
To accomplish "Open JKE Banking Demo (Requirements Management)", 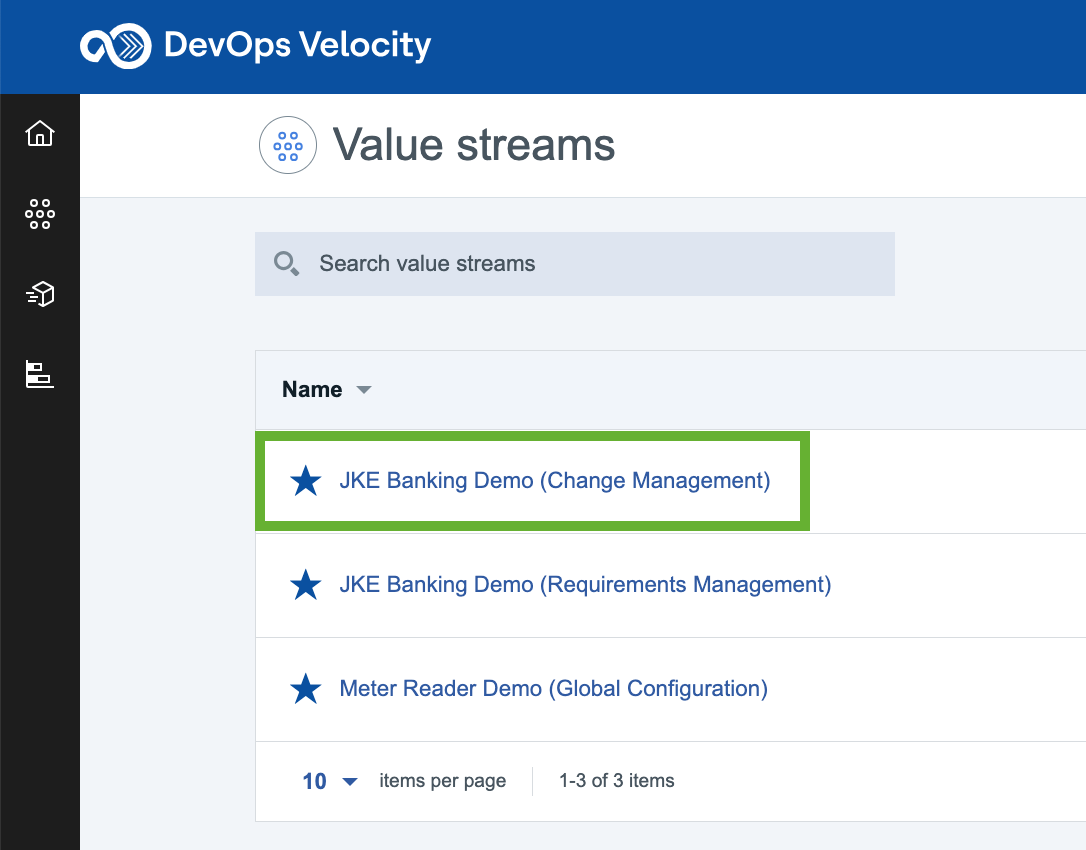I will 585,585.
